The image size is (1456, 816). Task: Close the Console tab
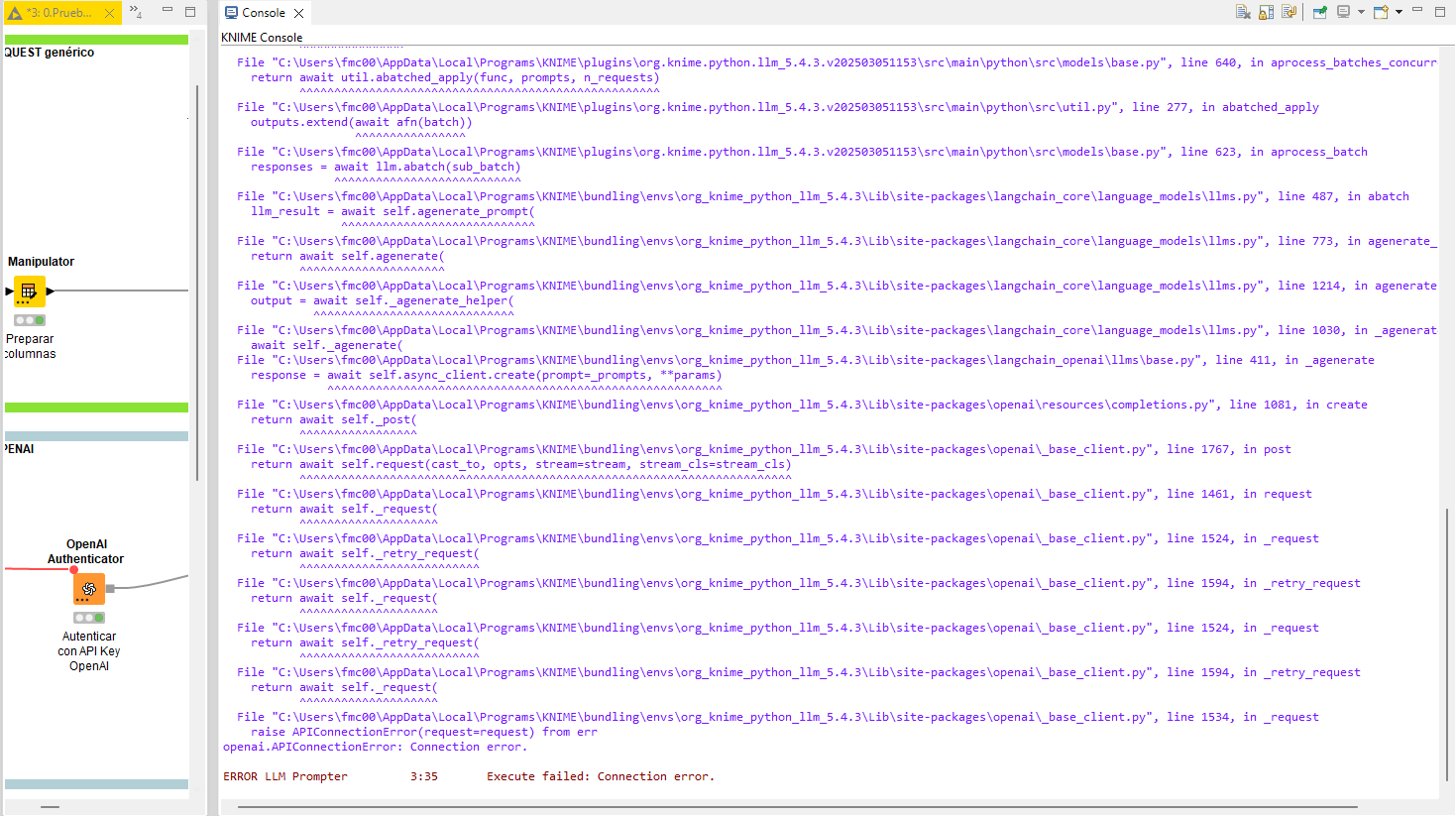tap(298, 13)
